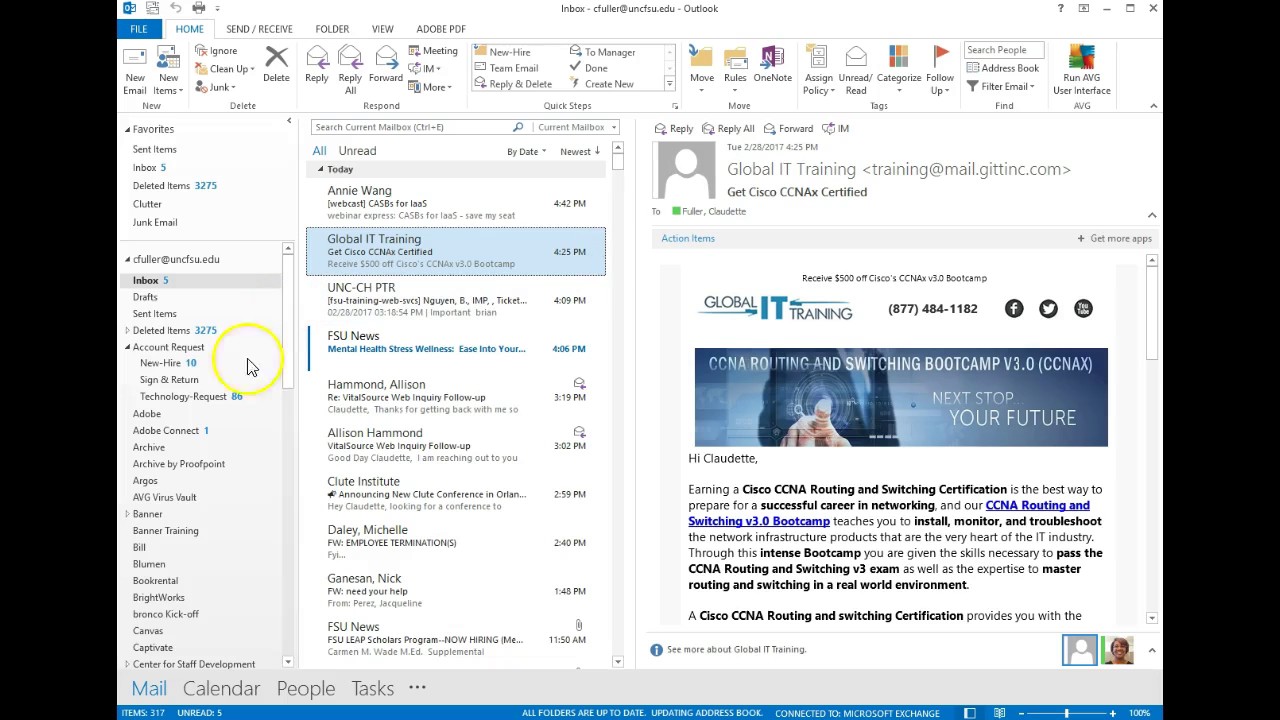Click Forward in reading pane
This screenshot has width=1280, height=720.
(x=788, y=128)
